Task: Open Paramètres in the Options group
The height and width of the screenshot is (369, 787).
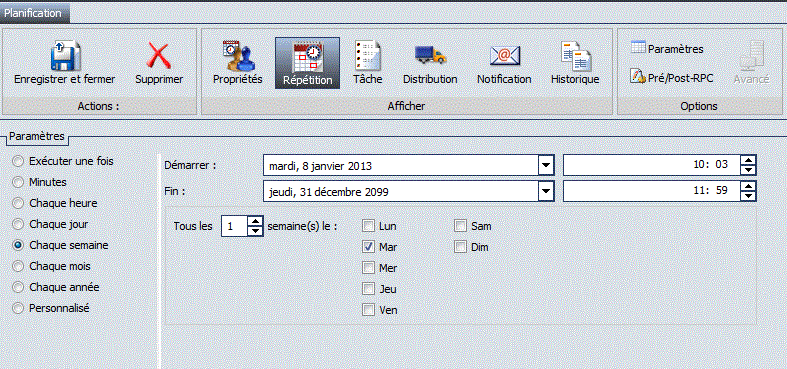Action: 667,49
